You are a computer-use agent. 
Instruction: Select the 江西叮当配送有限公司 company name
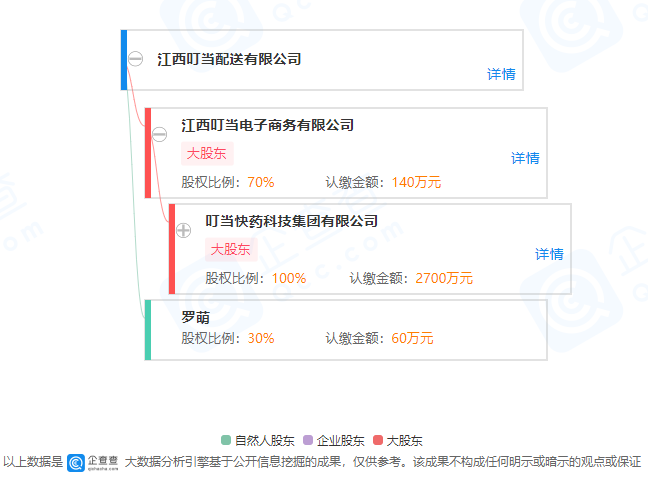(229, 59)
